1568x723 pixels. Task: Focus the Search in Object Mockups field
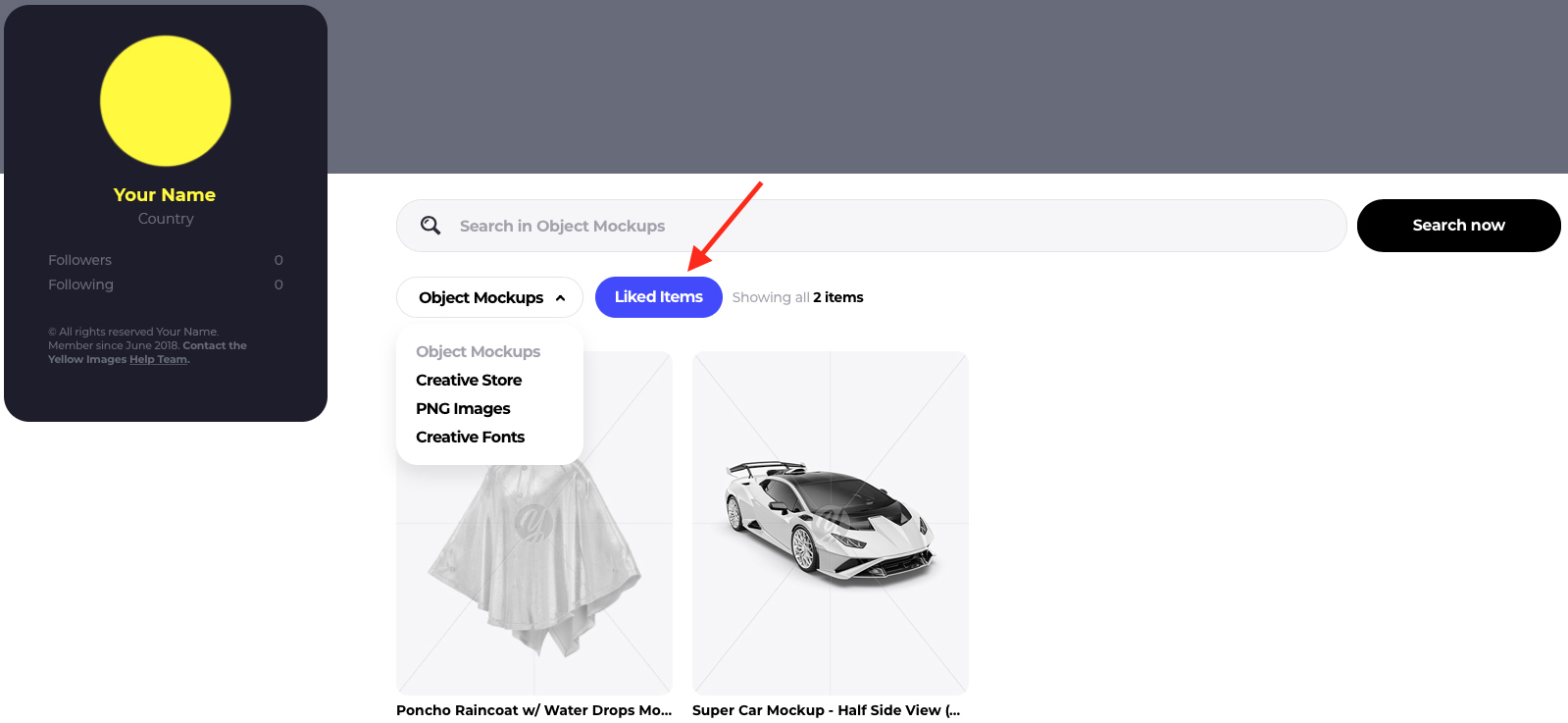(872, 226)
